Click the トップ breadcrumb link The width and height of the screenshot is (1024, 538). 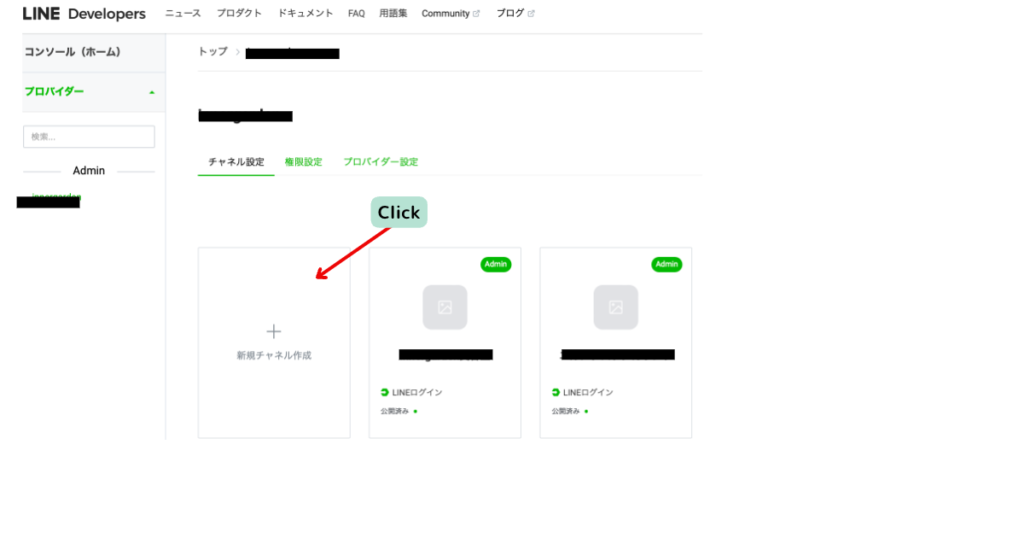tap(213, 52)
